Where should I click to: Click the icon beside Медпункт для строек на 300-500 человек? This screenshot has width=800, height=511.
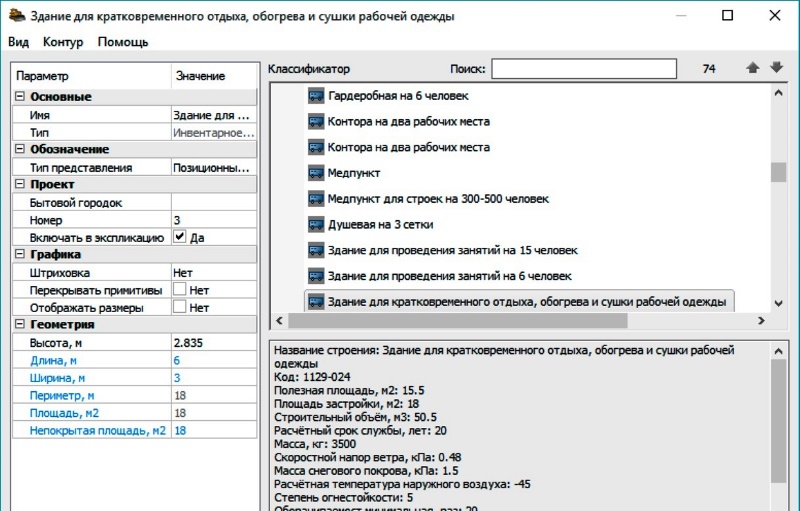(x=316, y=198)
